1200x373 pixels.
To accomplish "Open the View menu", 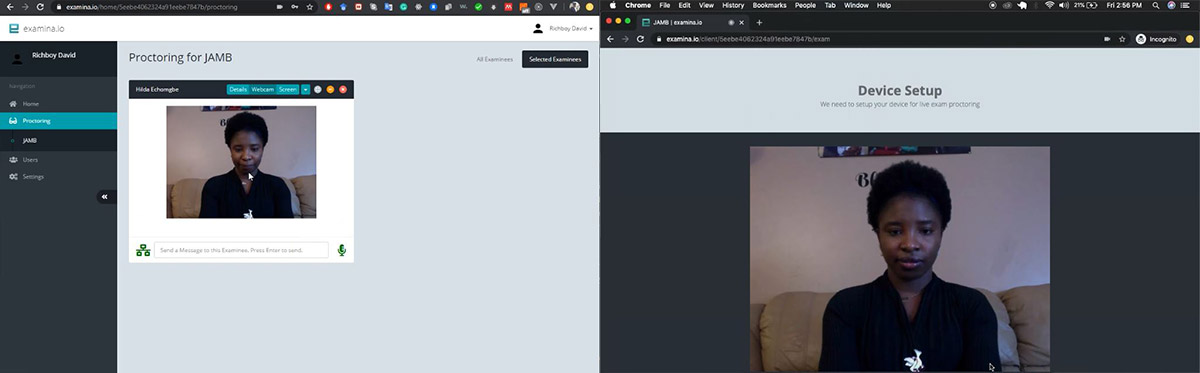I will [706, 5].
